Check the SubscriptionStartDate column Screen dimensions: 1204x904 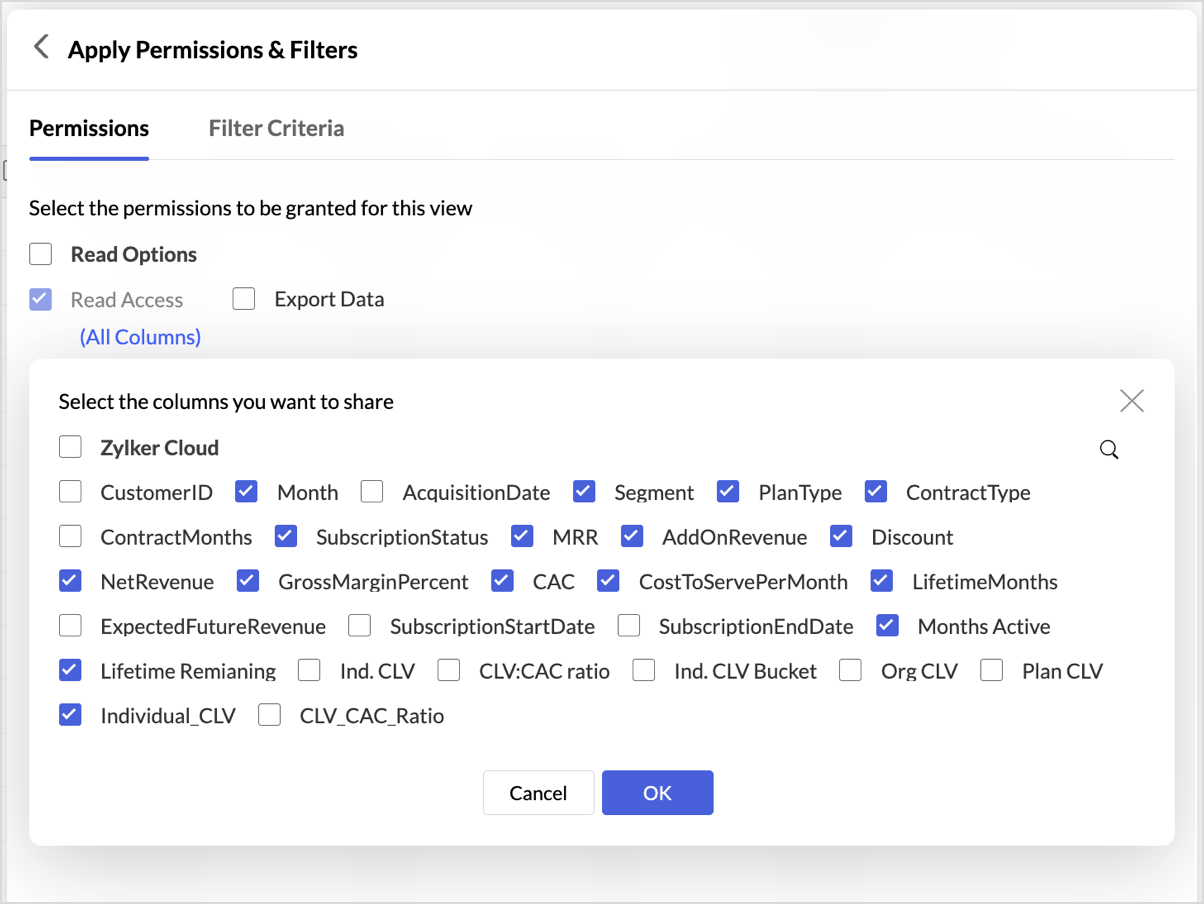360,626
